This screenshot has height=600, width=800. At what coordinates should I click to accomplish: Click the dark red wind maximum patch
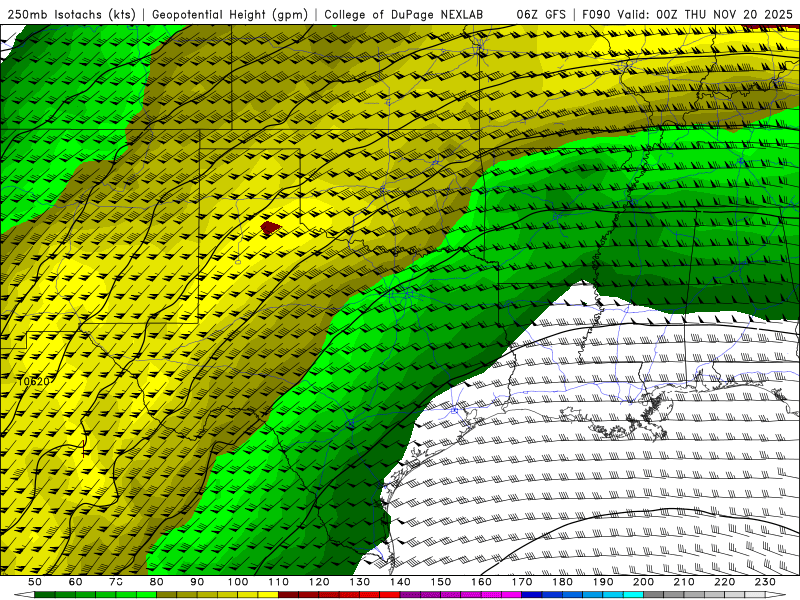pyautogui.click(x=270, y=228)
